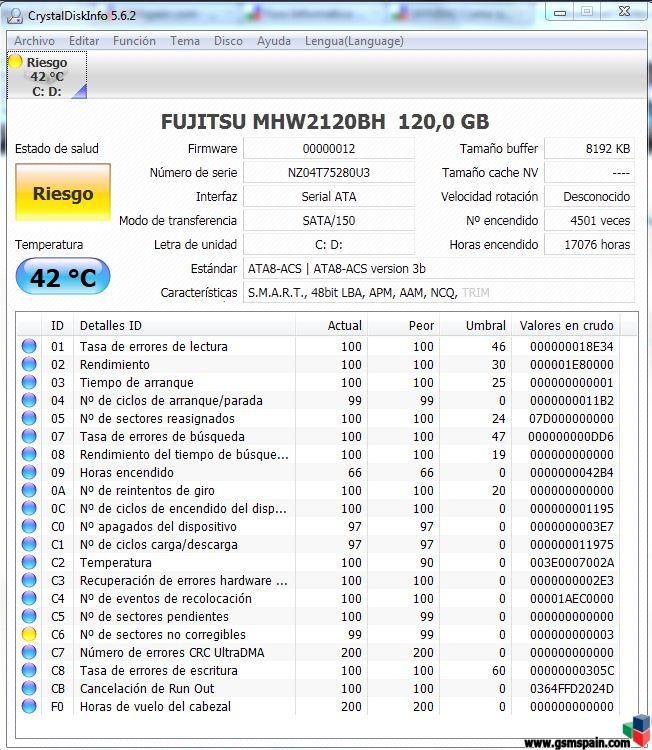Click status icon for CRC UltraDMA row
This screenshot has width=652, height=750.
click(29, 652)
